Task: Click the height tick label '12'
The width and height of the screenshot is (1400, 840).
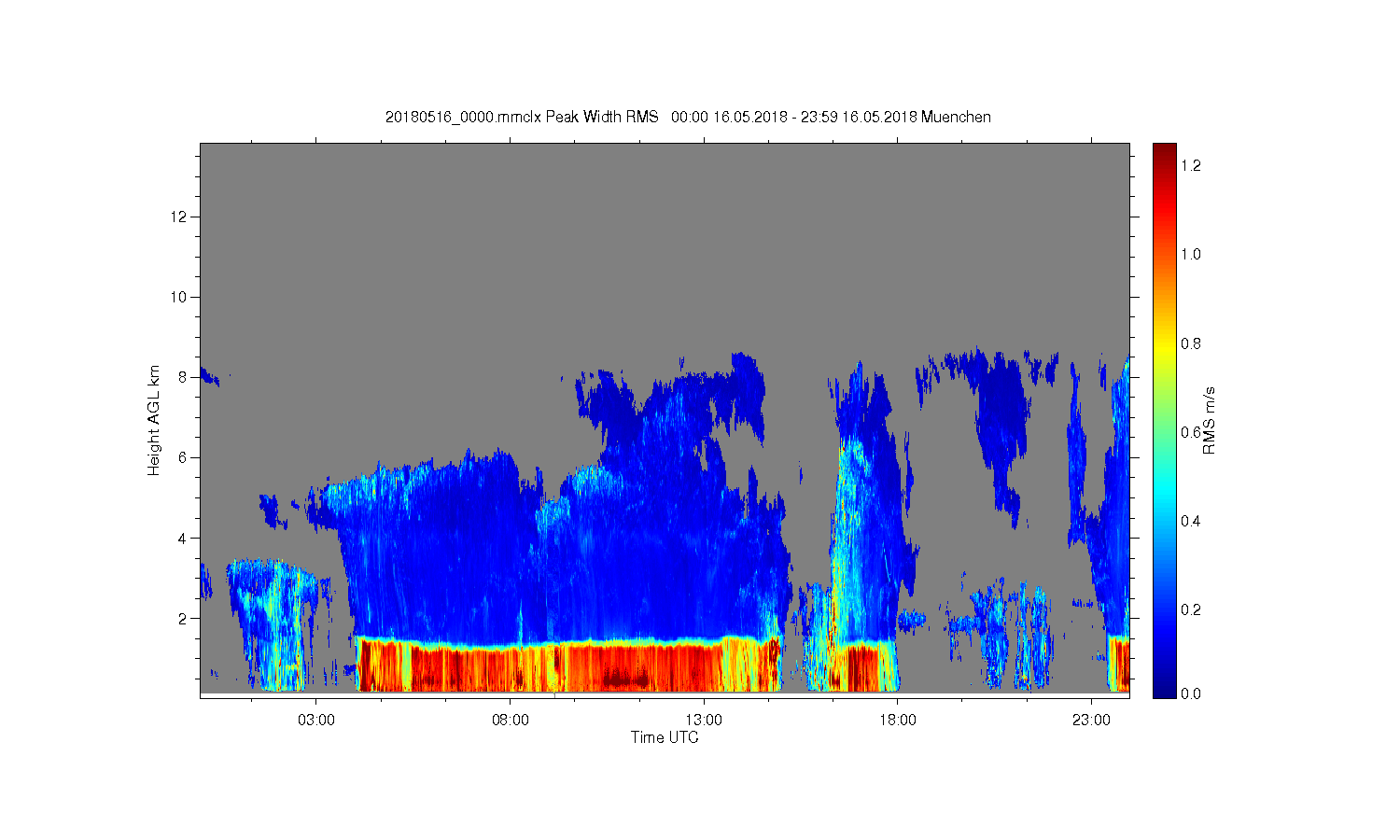Action: pyautogui.click(x=179, y=217)
